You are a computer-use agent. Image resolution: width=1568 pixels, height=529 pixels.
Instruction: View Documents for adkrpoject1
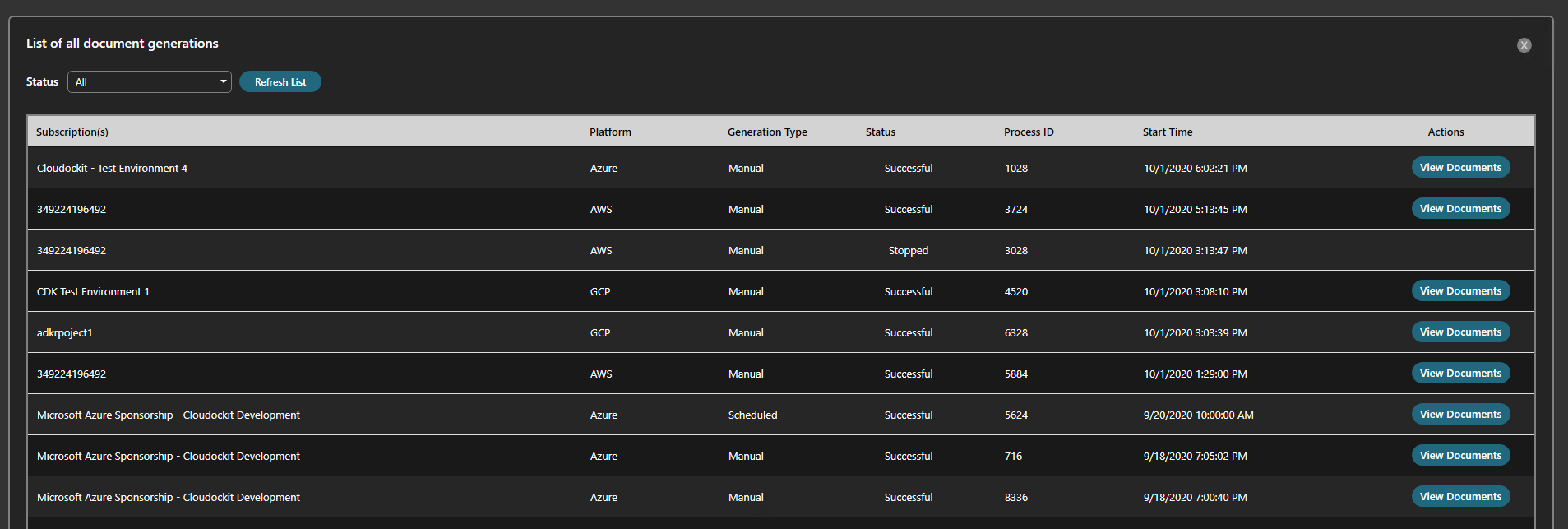1460,332
